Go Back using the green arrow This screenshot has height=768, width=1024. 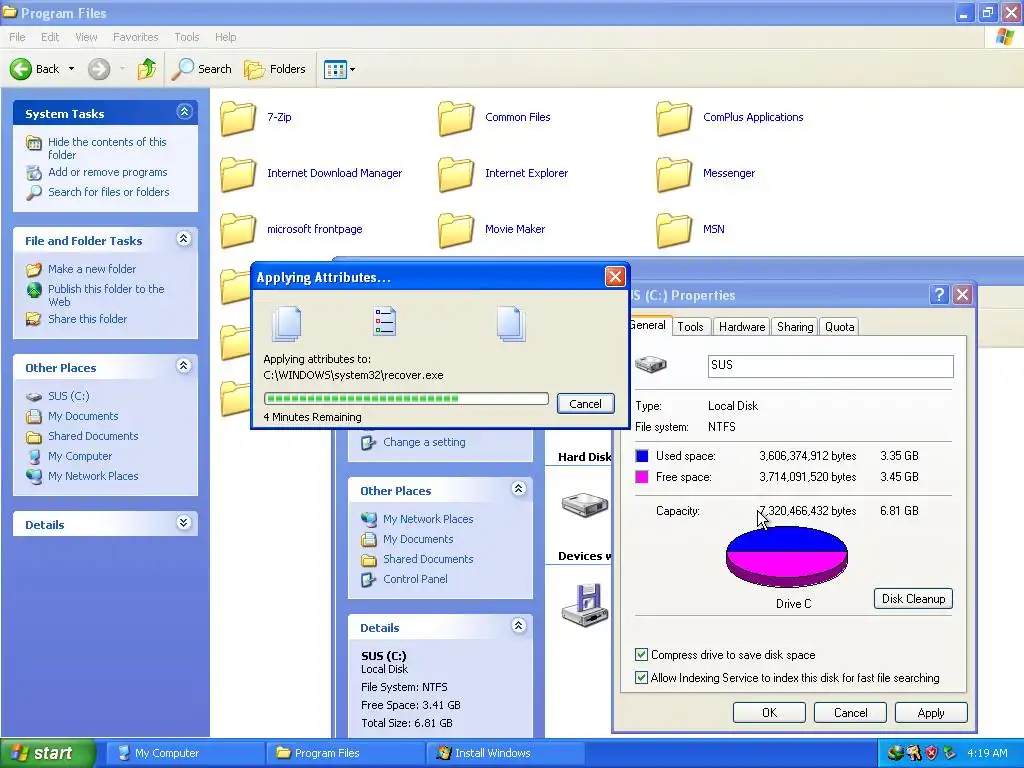pyautogui.click(x=21, y=69)
